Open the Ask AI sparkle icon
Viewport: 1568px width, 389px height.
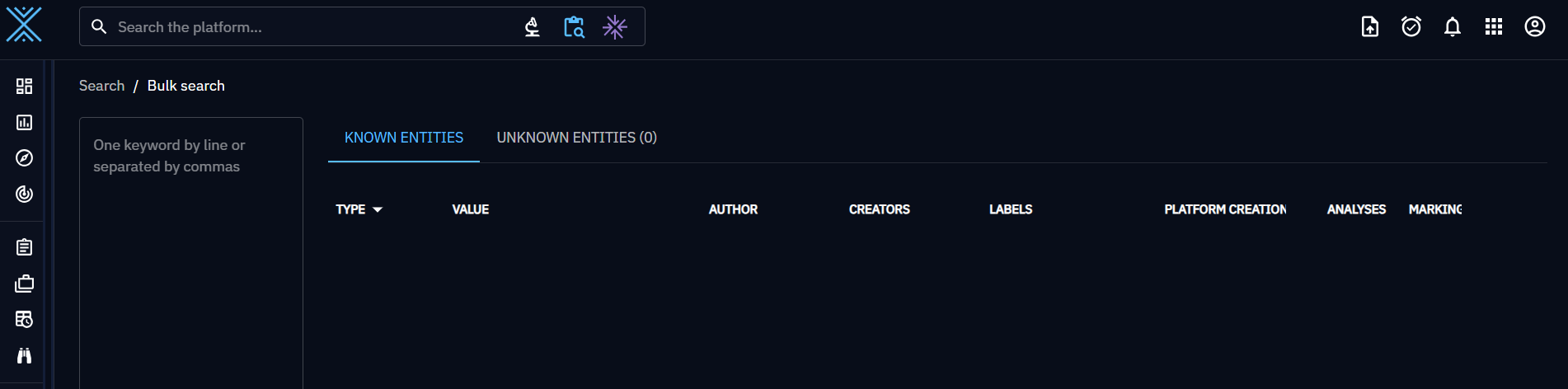(615, 27)
